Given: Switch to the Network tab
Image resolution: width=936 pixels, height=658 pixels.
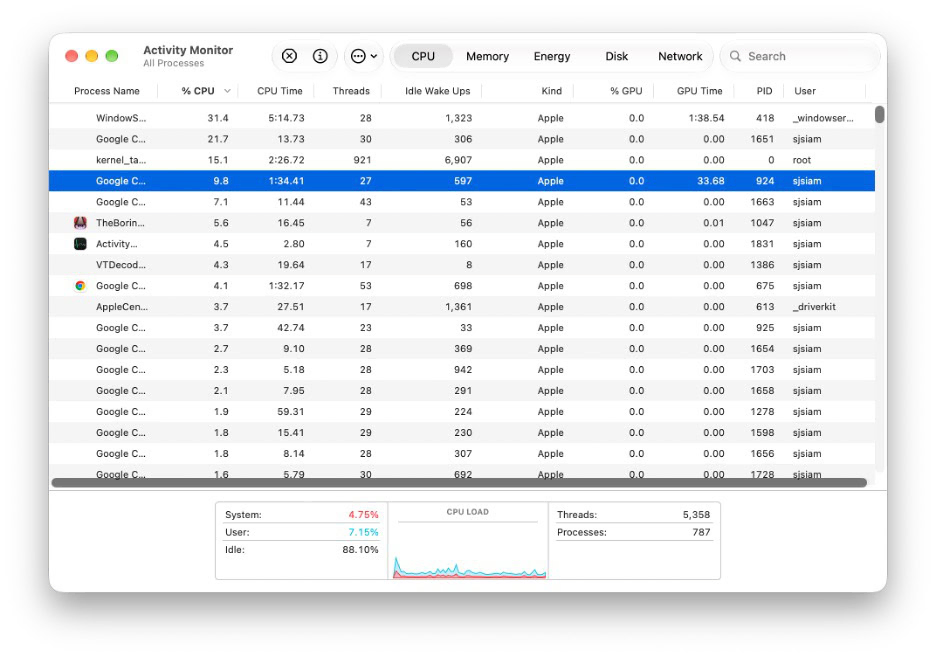Looking at the screenshot, I should click(680, 56).
